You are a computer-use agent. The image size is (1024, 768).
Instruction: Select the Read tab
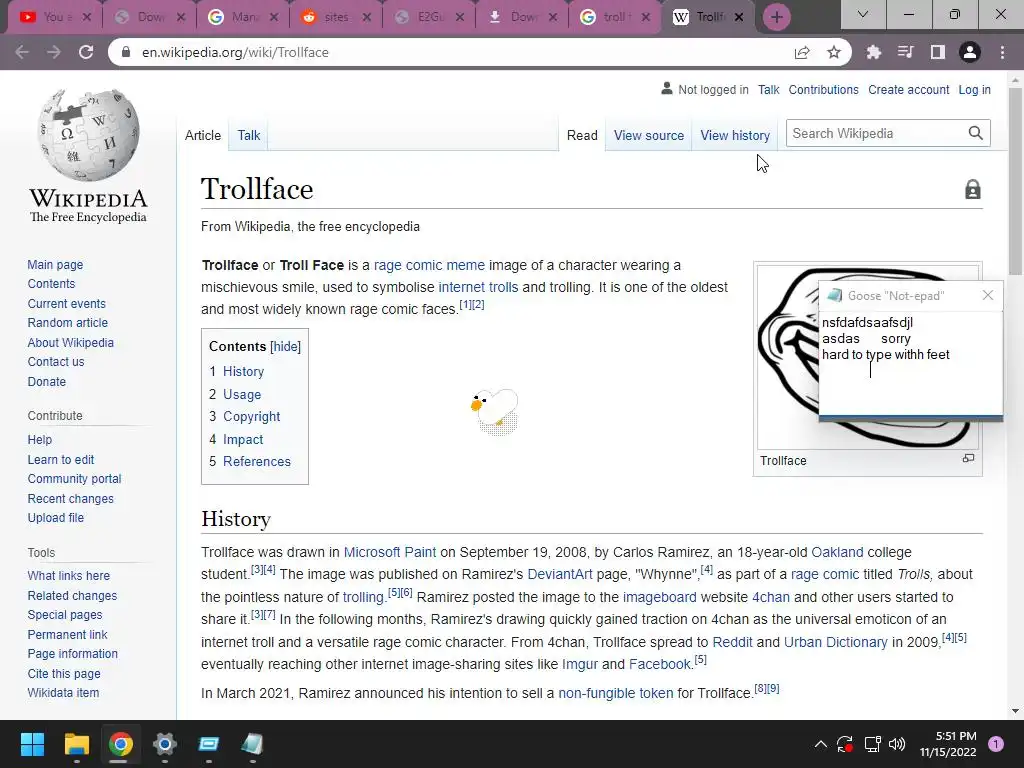[x=582, y=135]
